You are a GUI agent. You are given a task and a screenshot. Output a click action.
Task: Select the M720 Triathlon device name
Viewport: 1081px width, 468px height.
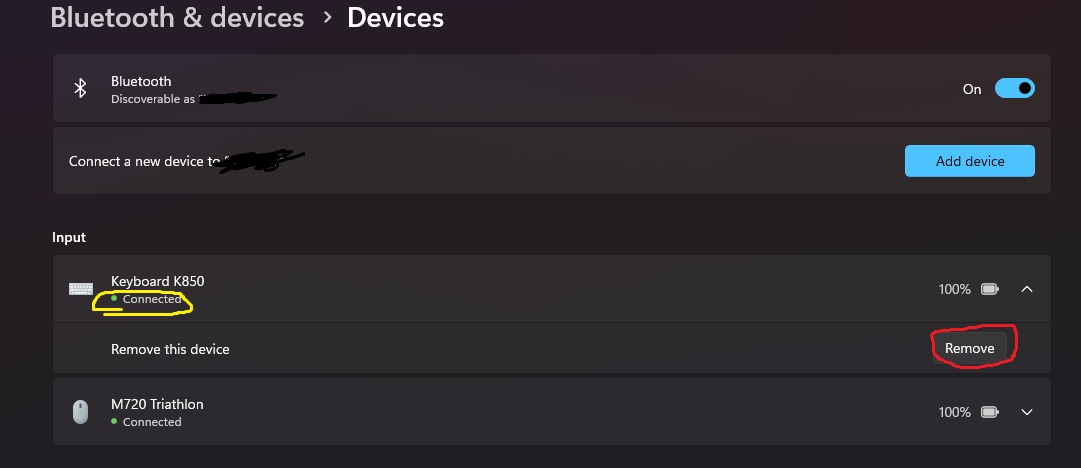tap(157, 404)
